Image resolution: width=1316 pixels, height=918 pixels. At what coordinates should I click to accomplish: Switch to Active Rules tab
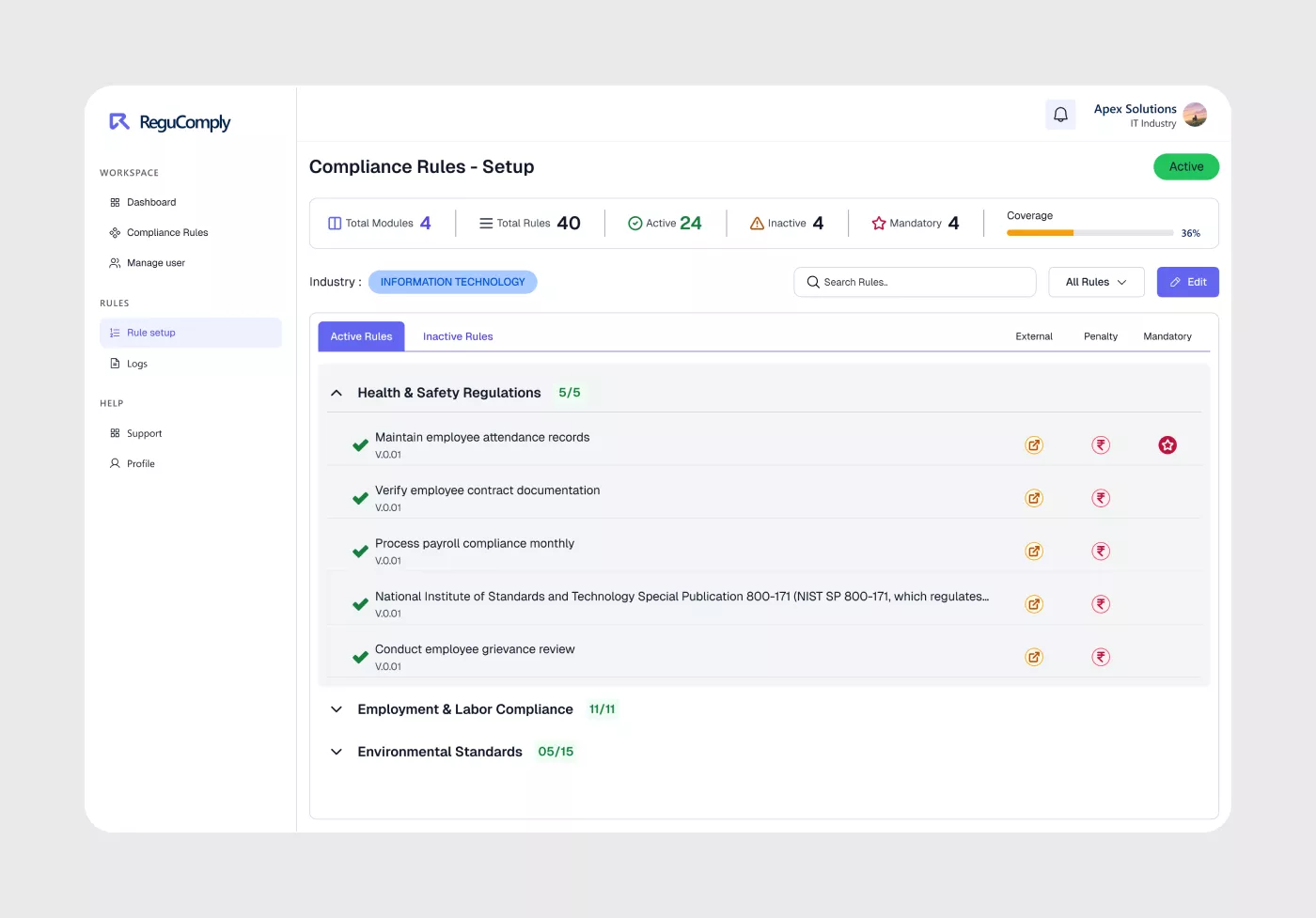361,336
